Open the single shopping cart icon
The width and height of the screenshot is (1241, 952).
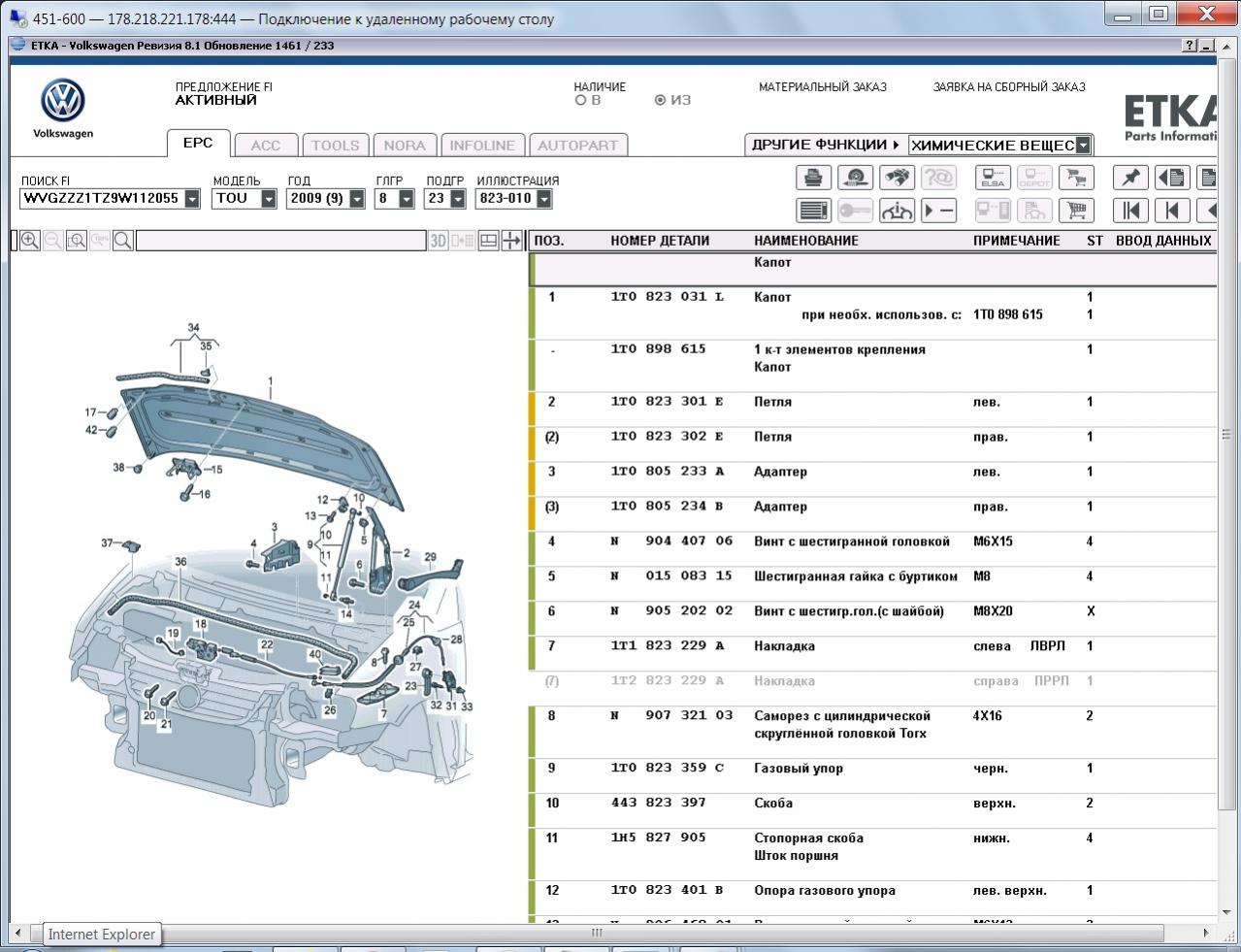(x=1076, y=211)
